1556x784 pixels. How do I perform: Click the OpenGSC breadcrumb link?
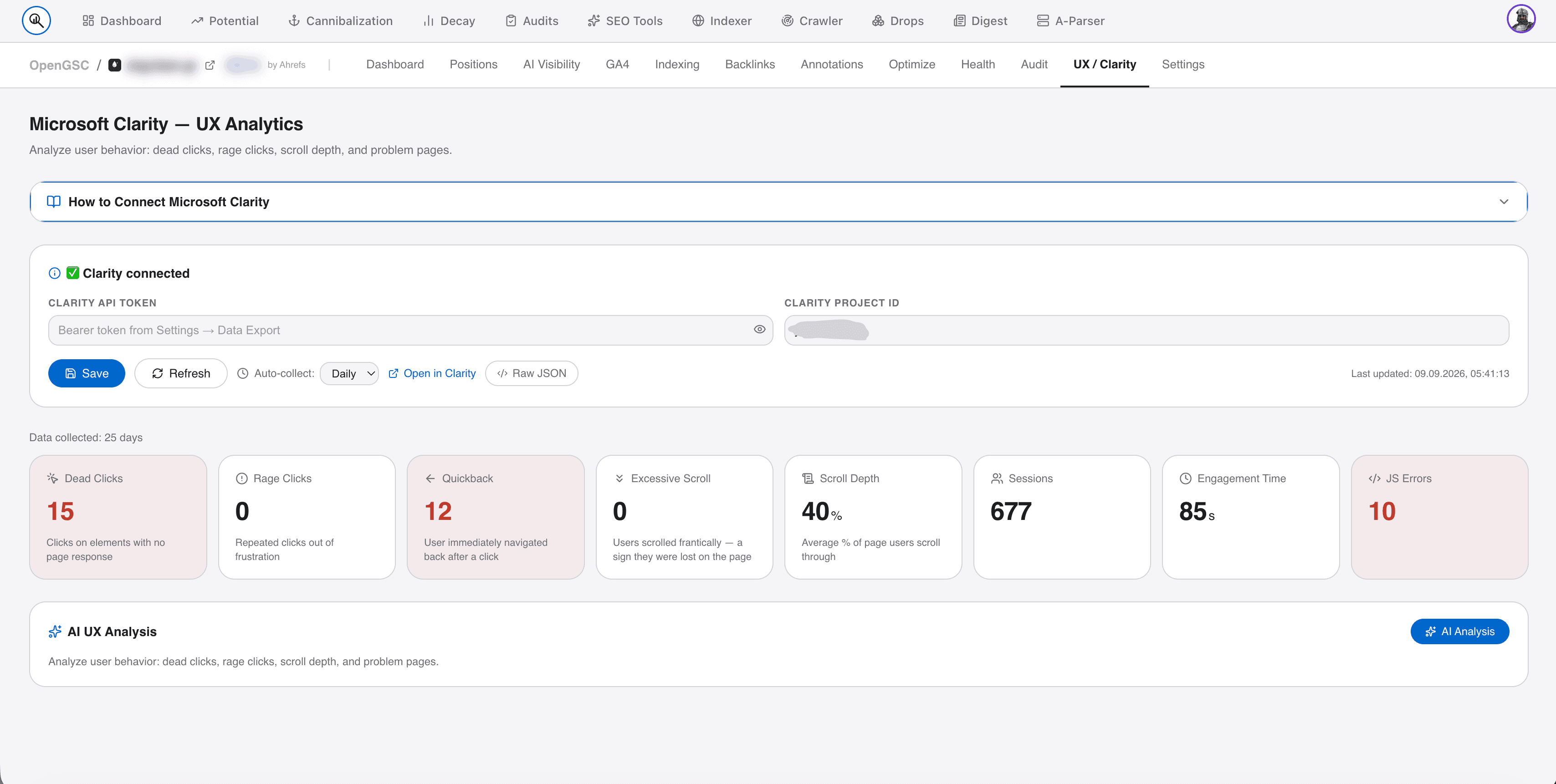(59, 65)
